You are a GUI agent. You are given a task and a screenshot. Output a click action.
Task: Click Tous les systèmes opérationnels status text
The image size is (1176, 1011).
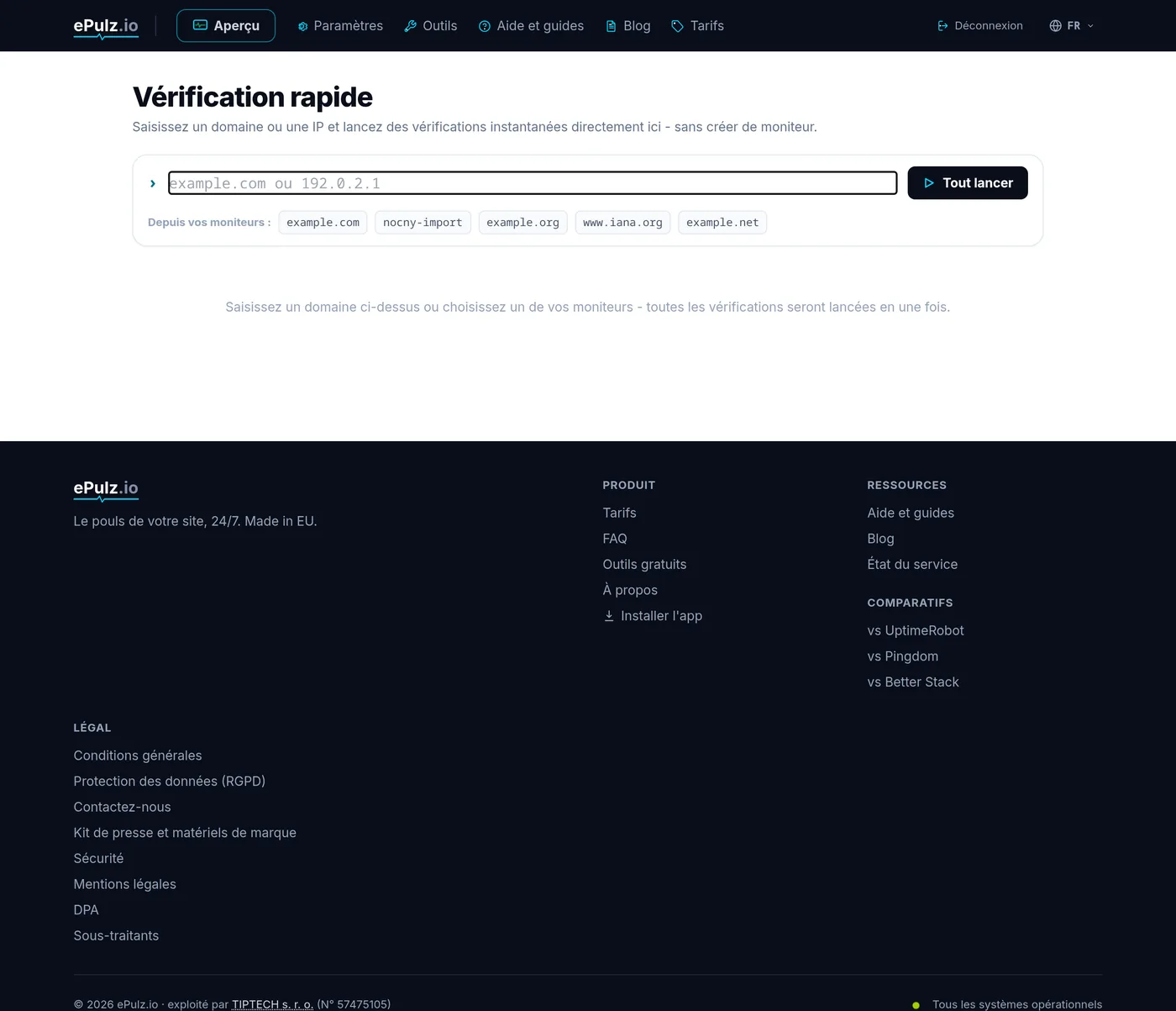(x=1017, y=1004)
